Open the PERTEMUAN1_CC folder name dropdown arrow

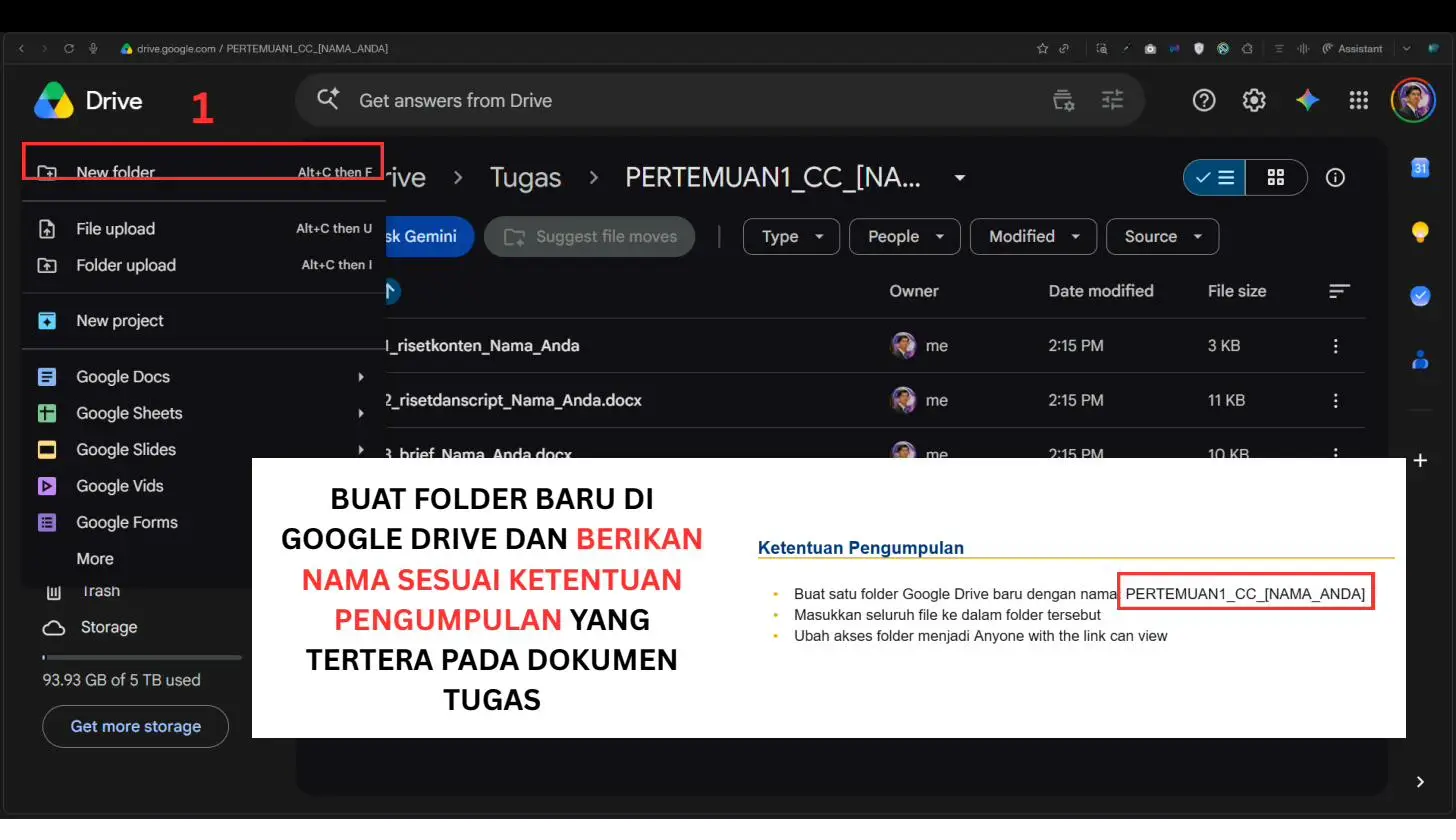(960, 178)
